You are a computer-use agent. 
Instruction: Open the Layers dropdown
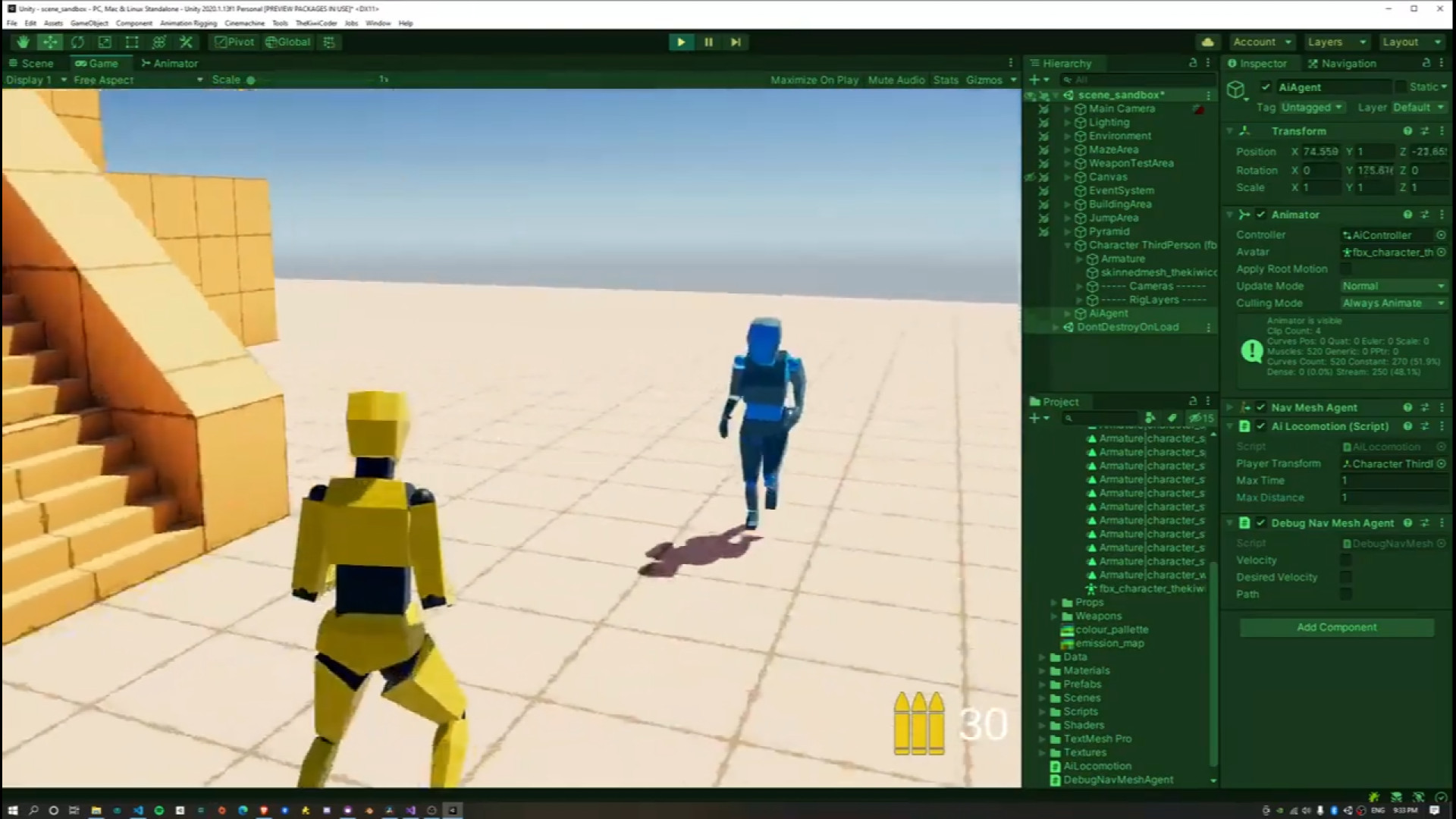click(x=1336, y=42)
